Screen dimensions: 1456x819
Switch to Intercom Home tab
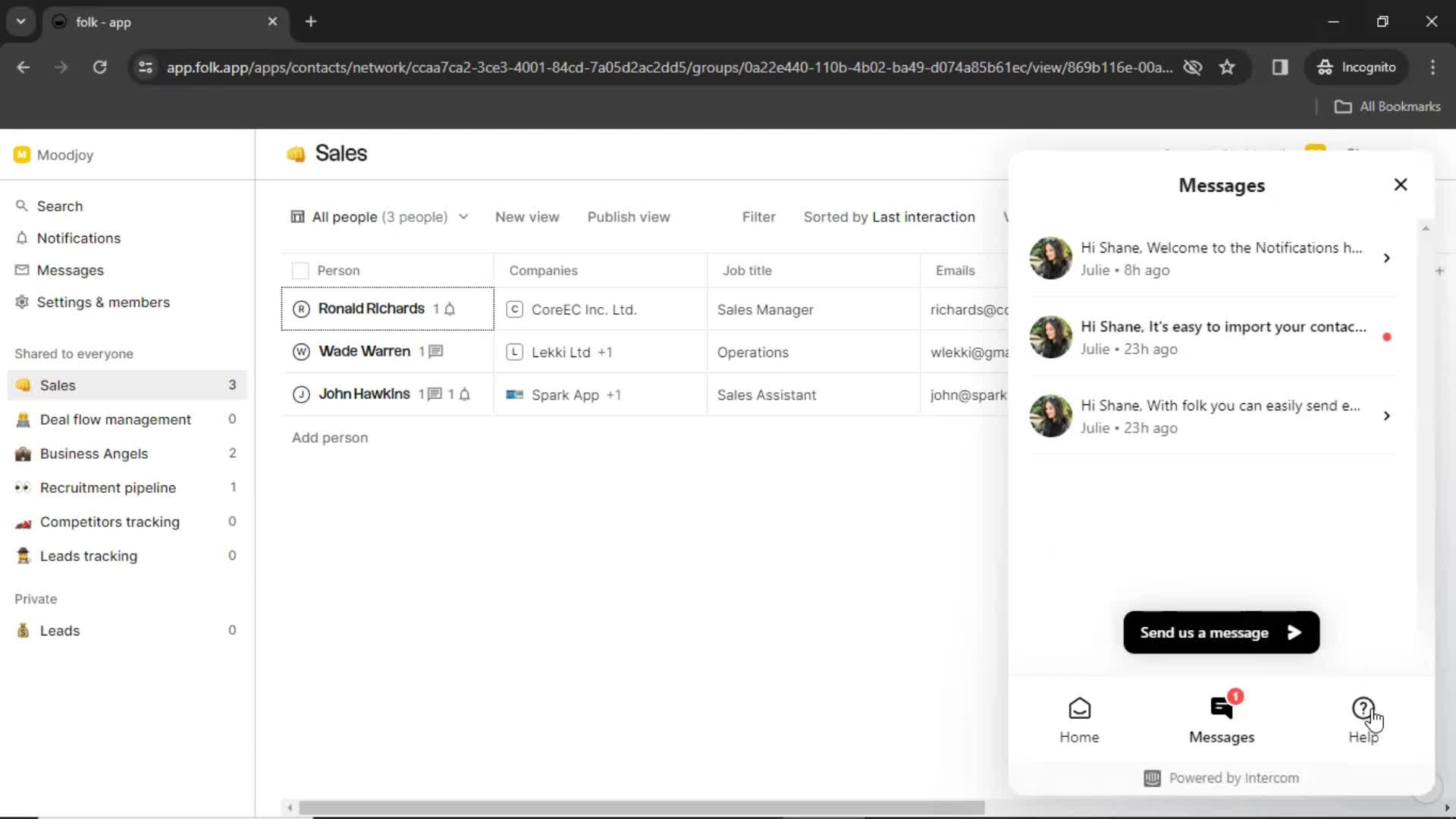1079,720
